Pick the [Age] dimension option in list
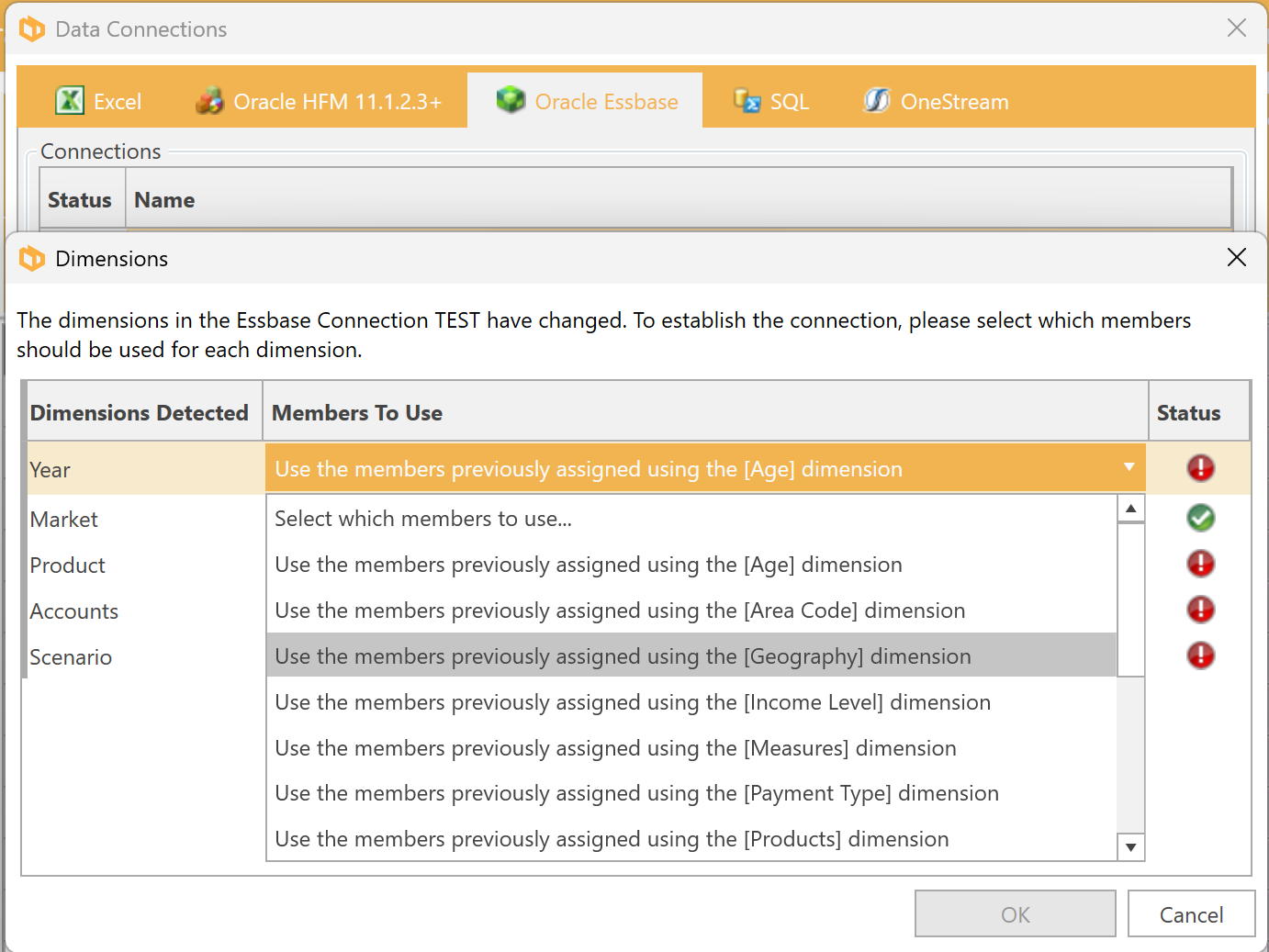Viewport: 1269px width, 952px height. (x=691, y=565)
